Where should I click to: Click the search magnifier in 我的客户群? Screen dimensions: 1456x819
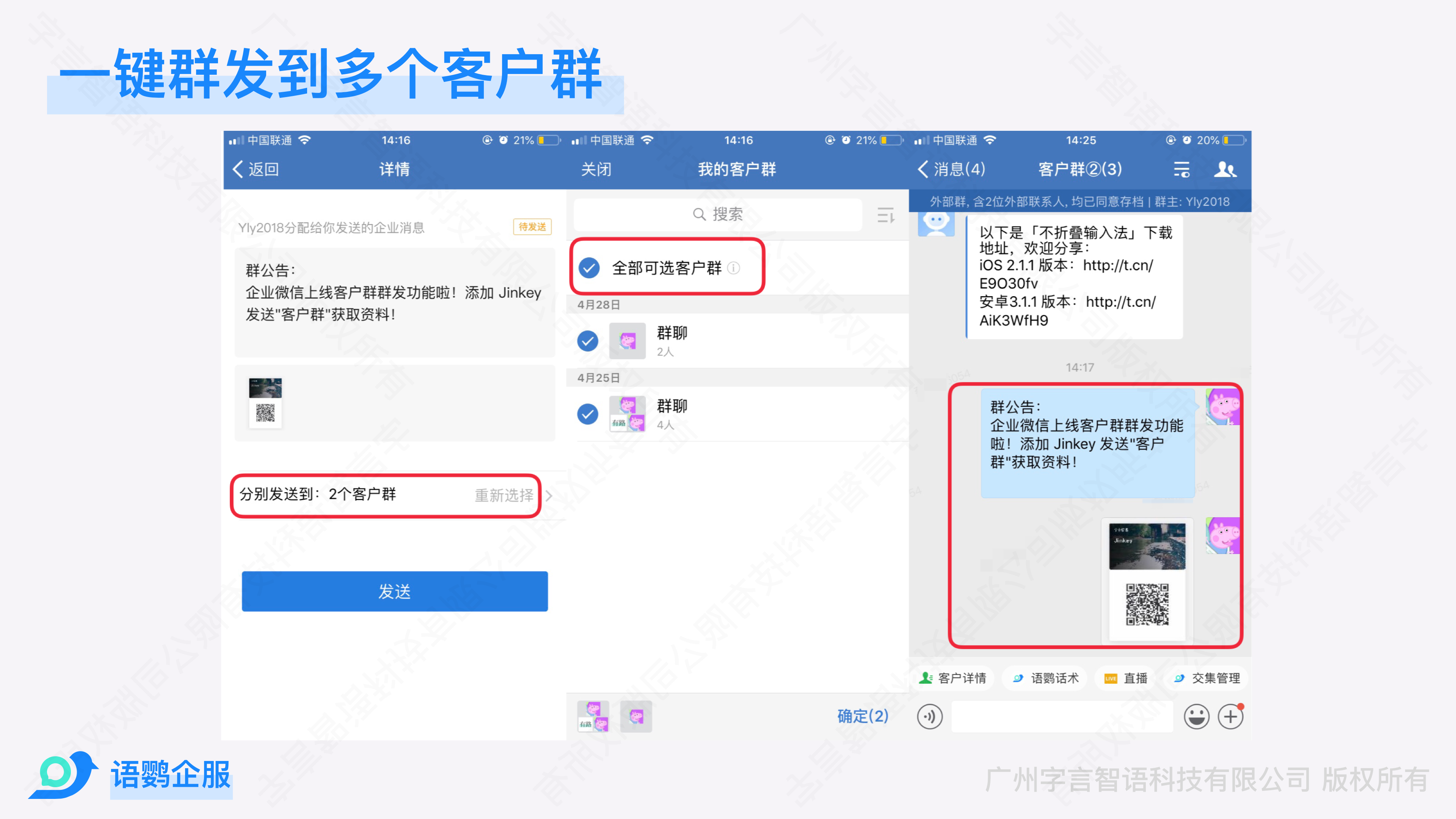pos(699,214)
